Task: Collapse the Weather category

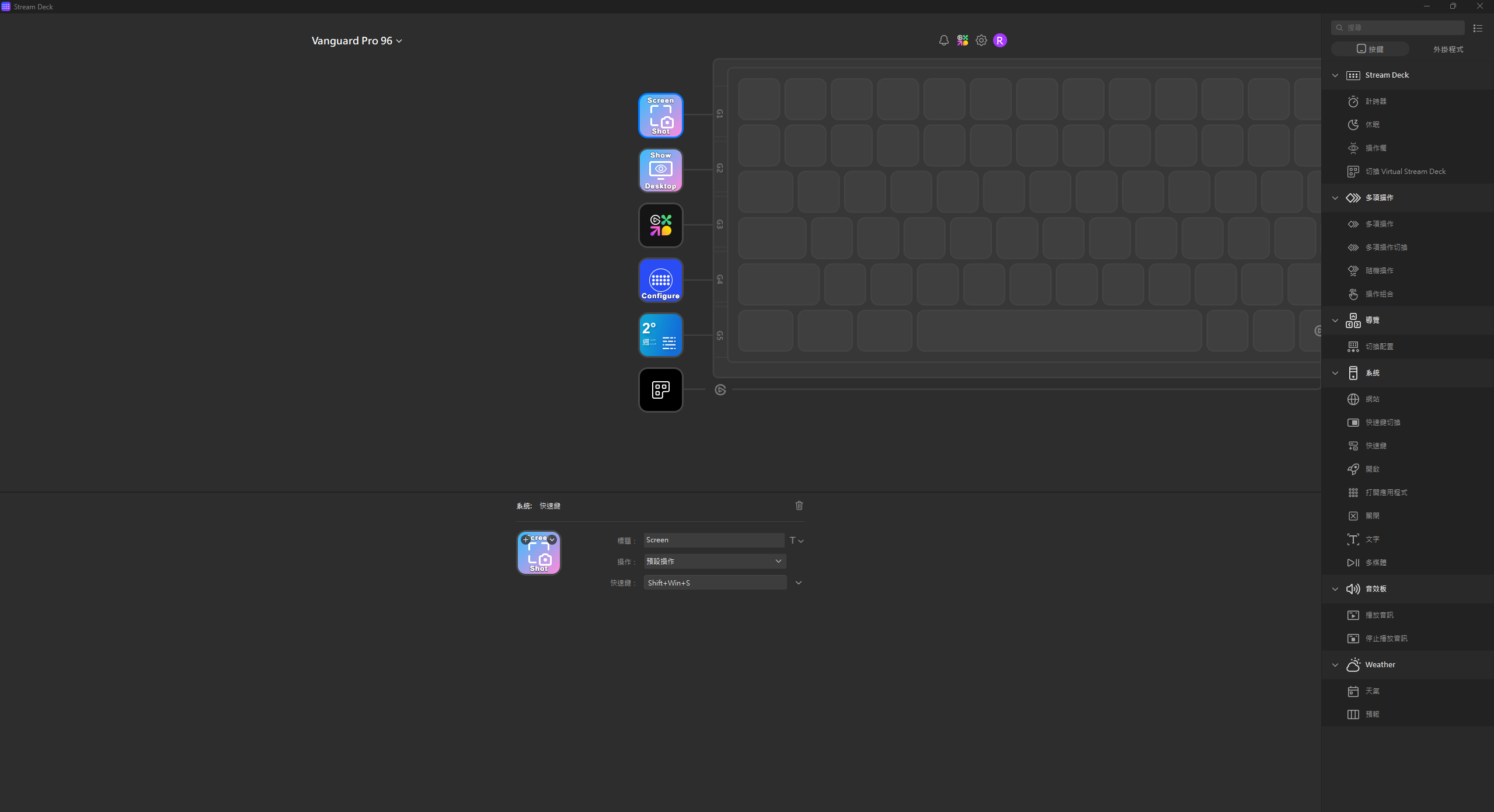Action: click(1335, 665)
